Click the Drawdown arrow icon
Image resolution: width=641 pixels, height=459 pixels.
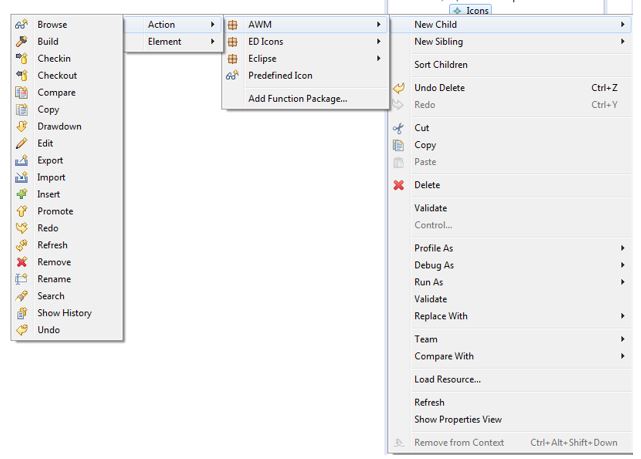click(22, 126)
